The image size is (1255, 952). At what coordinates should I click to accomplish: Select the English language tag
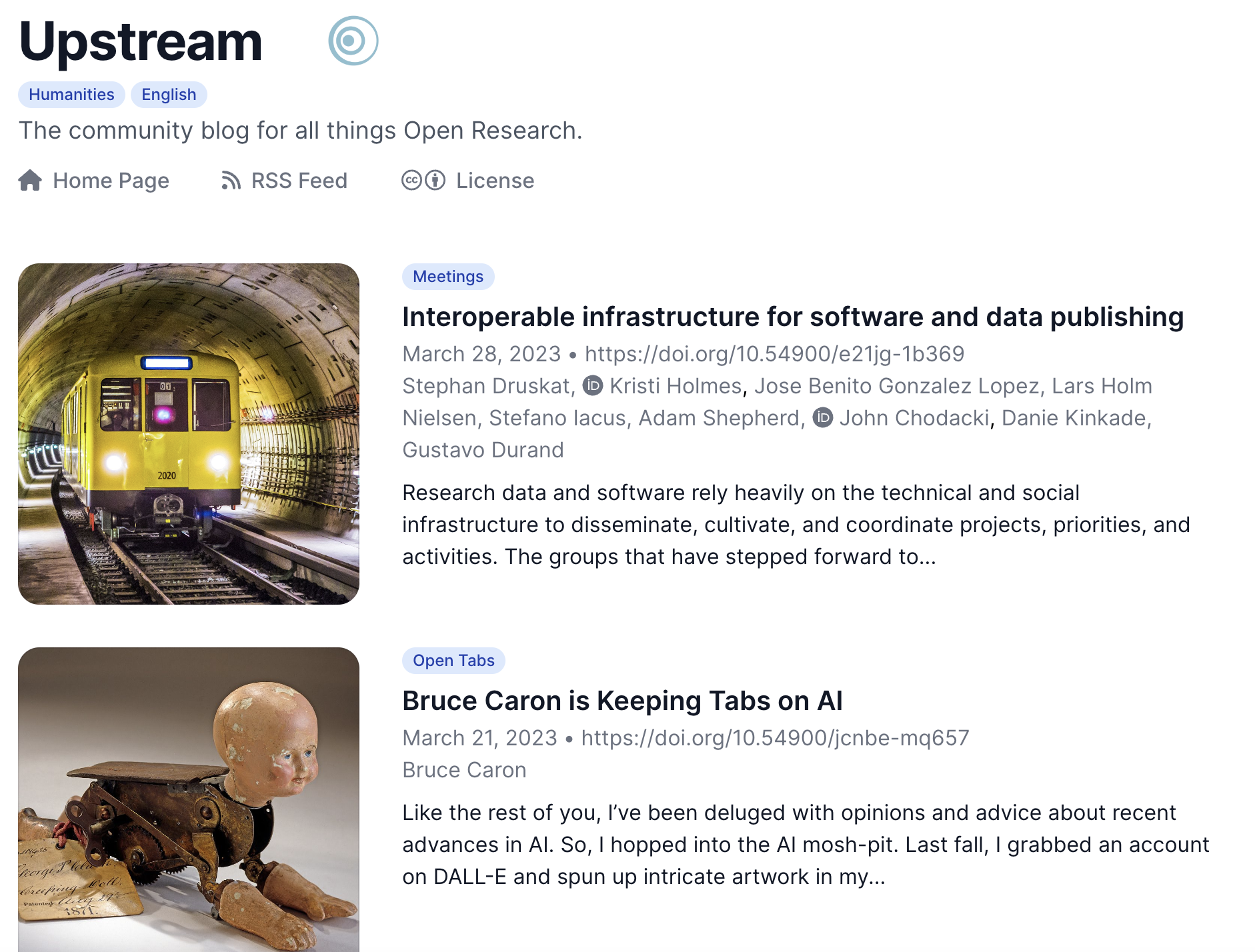(169, 94)
